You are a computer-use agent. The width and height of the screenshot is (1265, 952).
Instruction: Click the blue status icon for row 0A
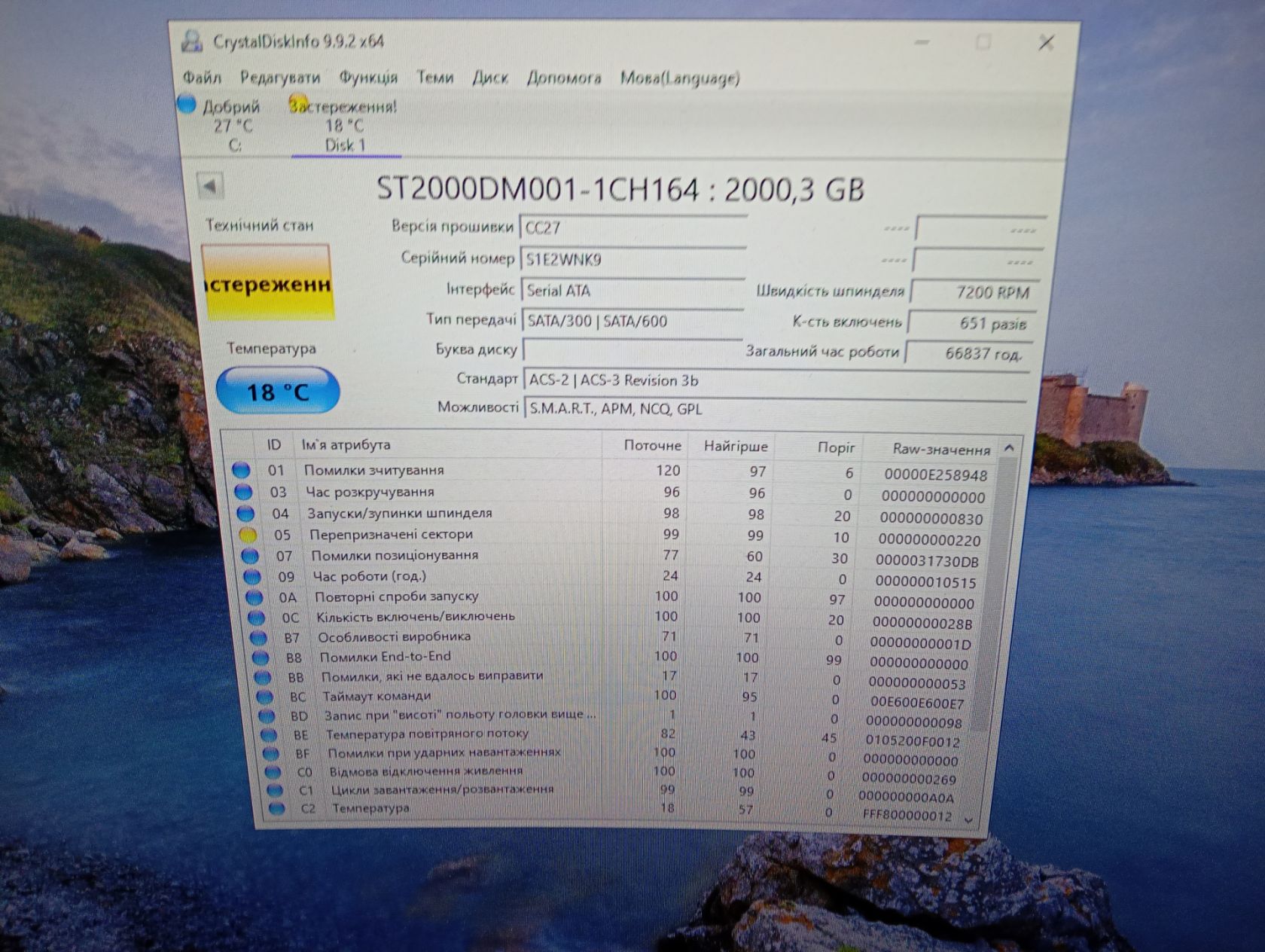point(255,597)
